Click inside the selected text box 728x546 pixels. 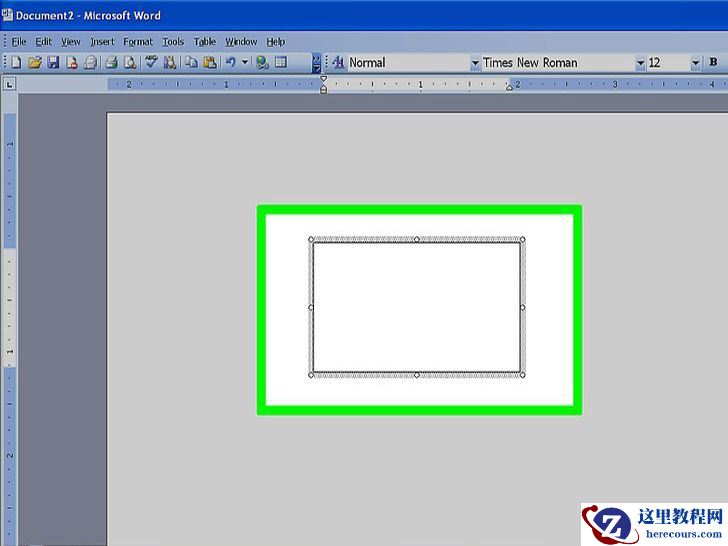click(x=416, y=307)
